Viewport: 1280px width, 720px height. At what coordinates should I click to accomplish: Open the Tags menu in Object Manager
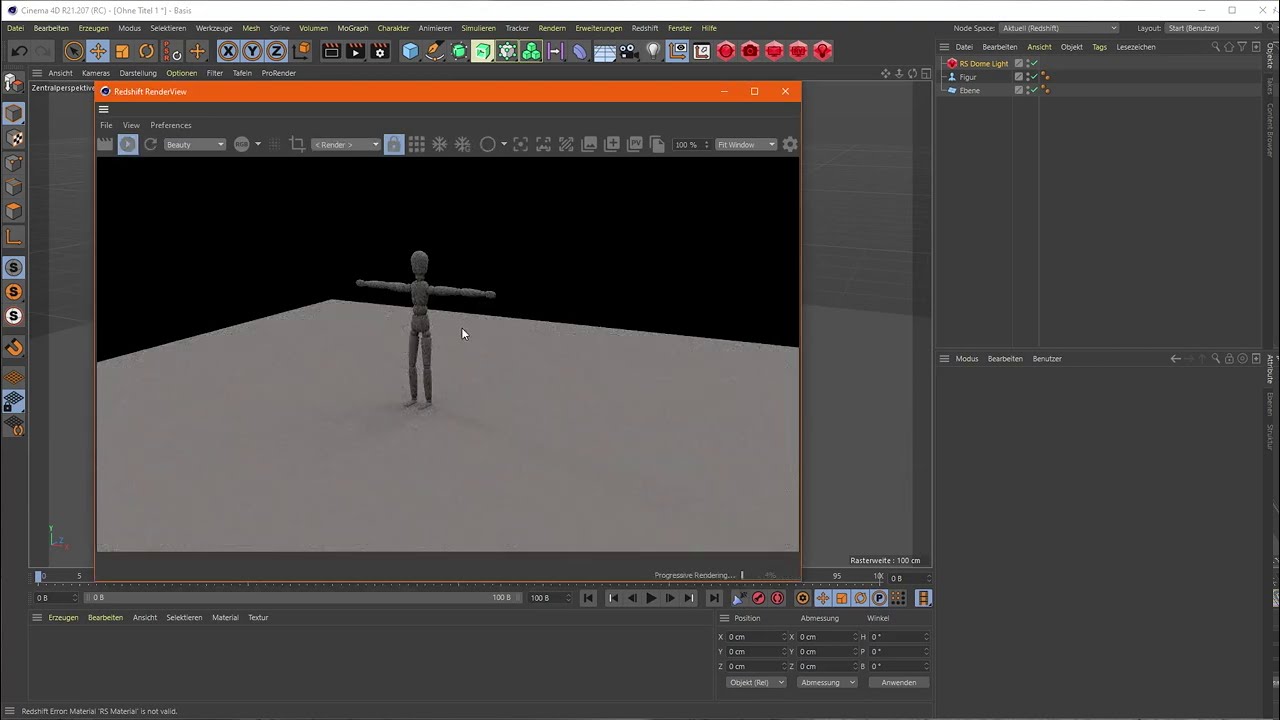pos(1099,47)
